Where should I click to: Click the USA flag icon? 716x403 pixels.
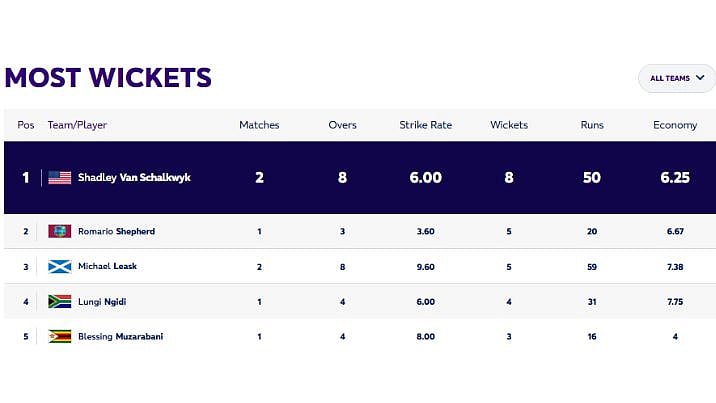point(60,178)
